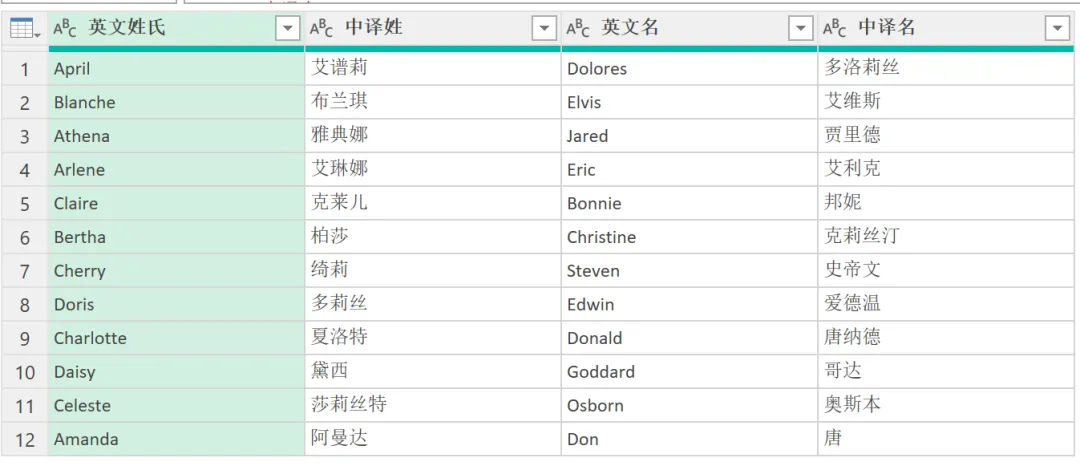Click the cell containing 雅典娜

[433, 136]
